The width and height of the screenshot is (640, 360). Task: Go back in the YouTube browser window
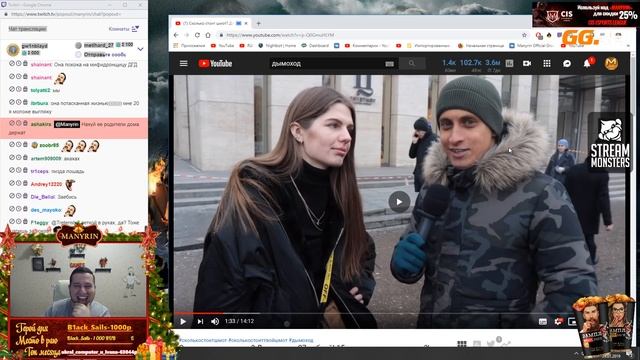(176, 35)
